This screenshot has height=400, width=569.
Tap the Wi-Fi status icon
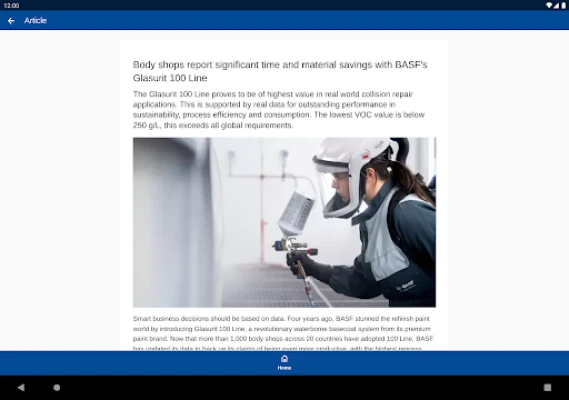[549, 5]
